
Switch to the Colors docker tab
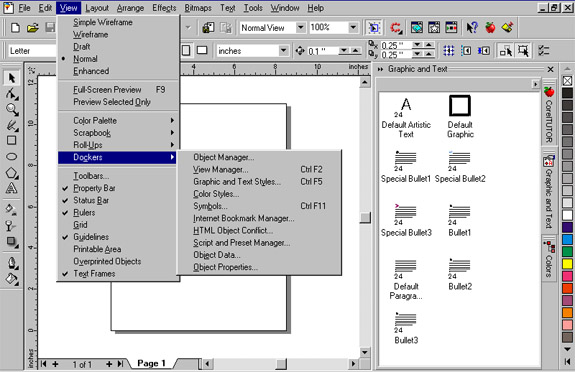click(x=549, y=259)
